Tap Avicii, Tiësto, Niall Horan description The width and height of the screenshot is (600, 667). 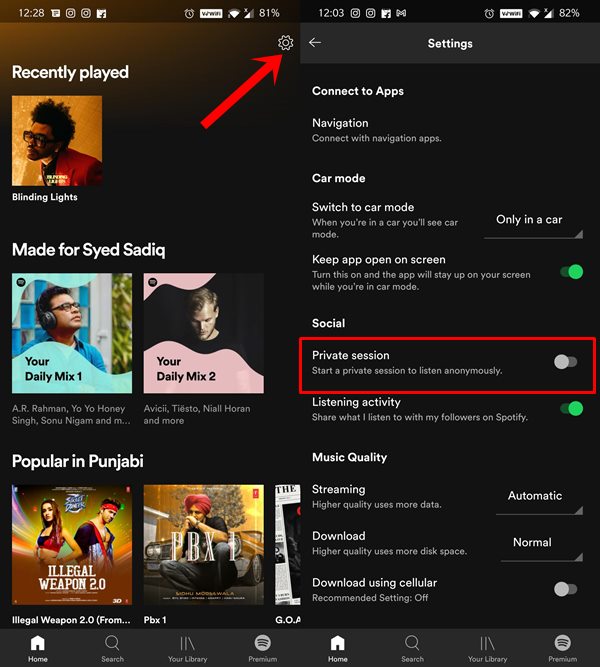[x=197, y=414]
